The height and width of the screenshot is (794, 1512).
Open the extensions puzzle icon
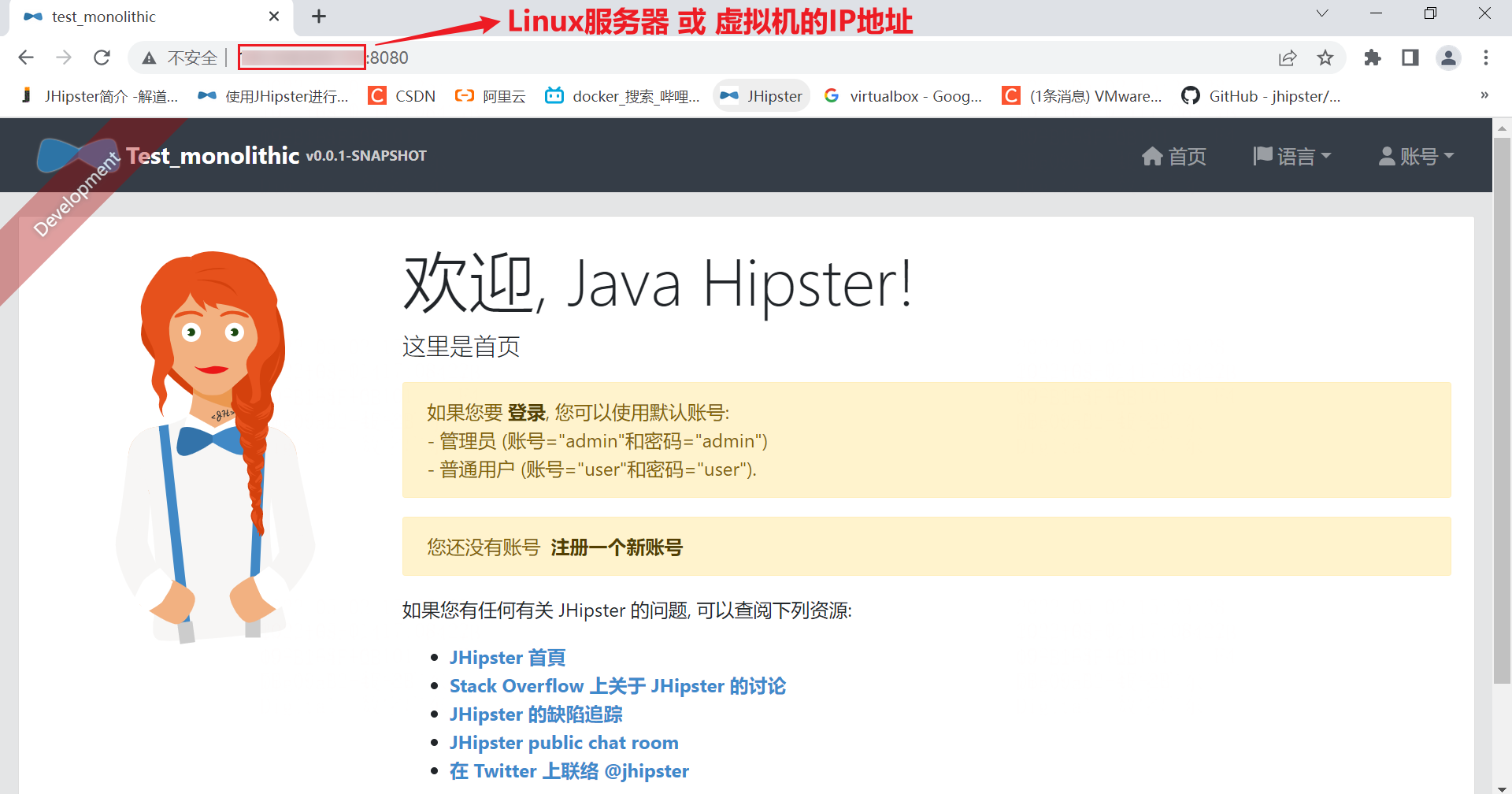tap(1373, 58)
